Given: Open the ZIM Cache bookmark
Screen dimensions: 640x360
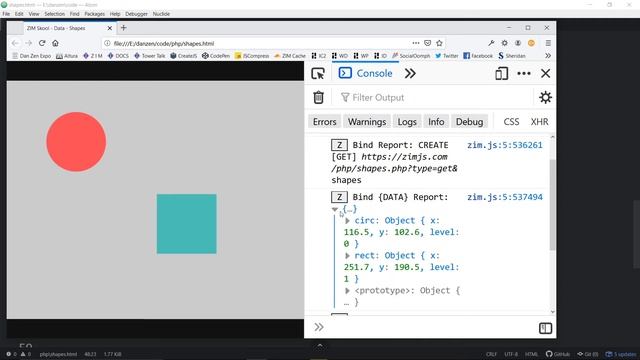Looking at the screenshot, I should (x=290, y=56).
